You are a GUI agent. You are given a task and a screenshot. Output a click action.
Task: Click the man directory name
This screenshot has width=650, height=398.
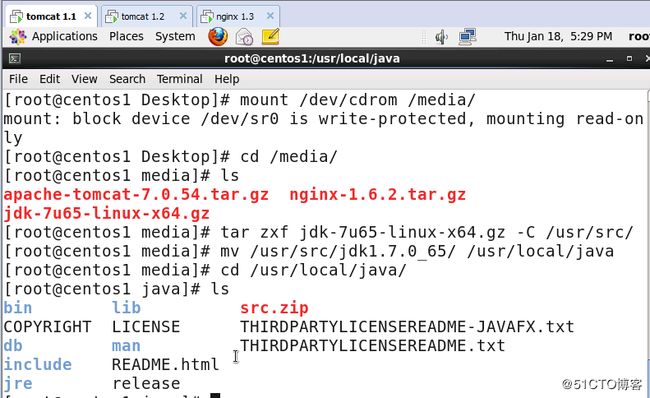pyautogui.click(x=126, y=346)
